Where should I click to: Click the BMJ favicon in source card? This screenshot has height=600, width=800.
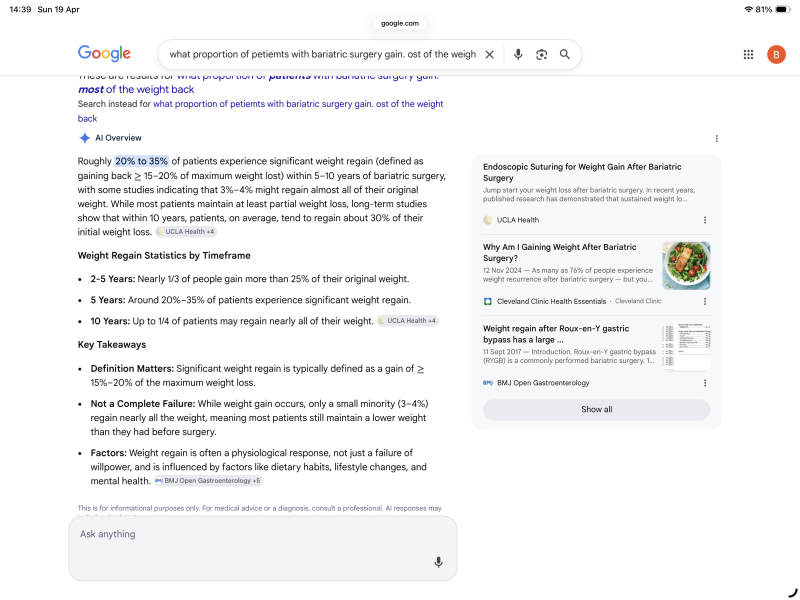click(x=488, y=383)
